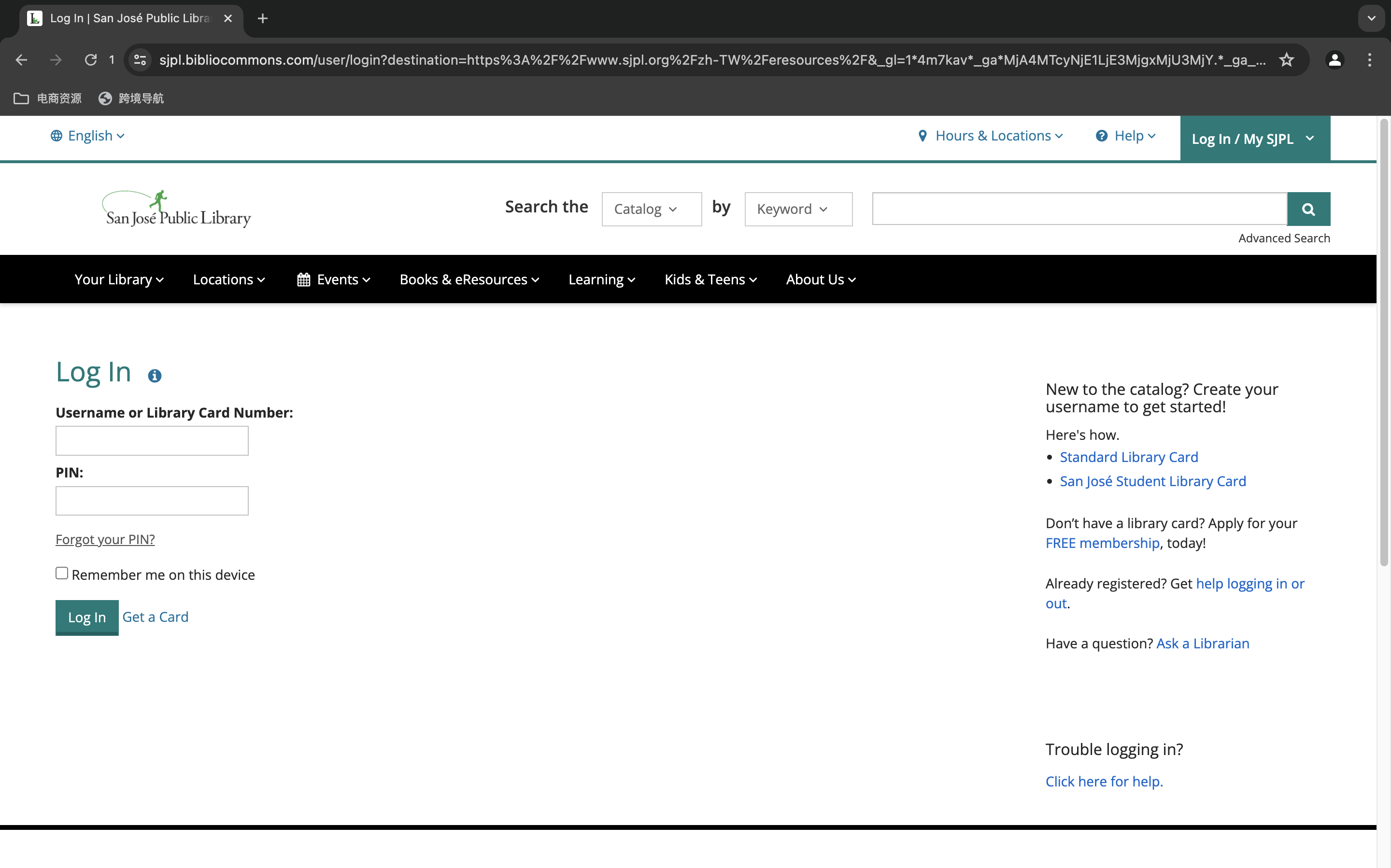Open Chrome three-dot menu

[x=1370, y=60]
